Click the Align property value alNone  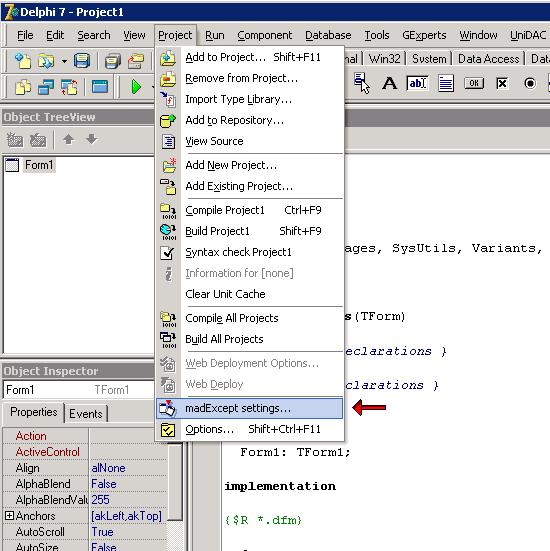pyautogui.click(x=128, y=468)
